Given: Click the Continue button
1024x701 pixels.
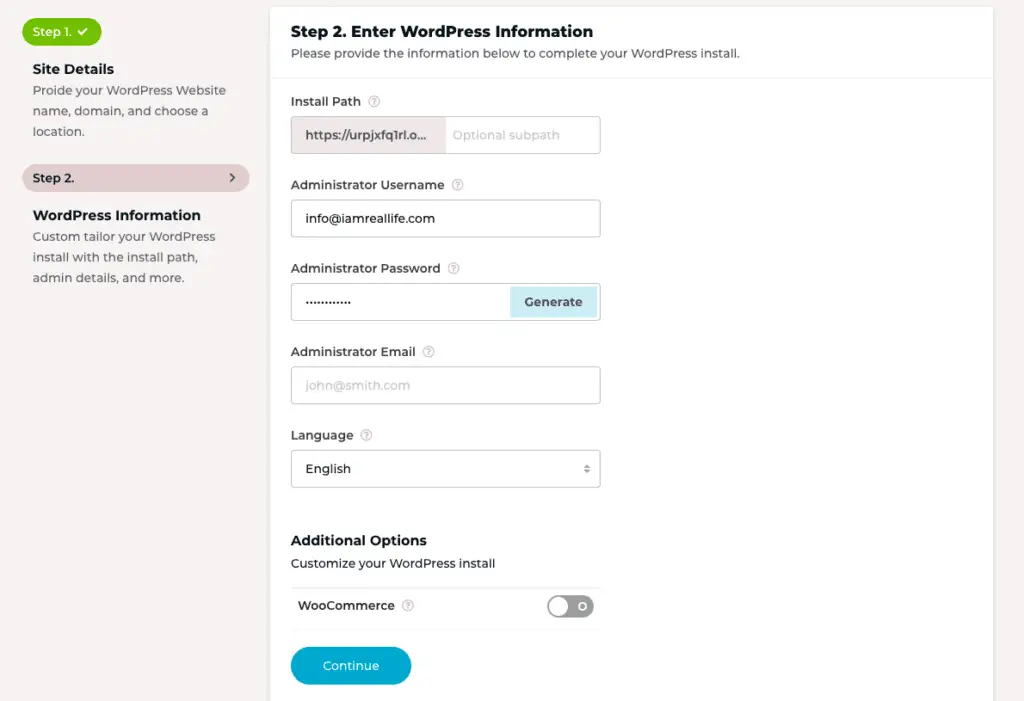Looking at the screenshot, I should point(351,666).
